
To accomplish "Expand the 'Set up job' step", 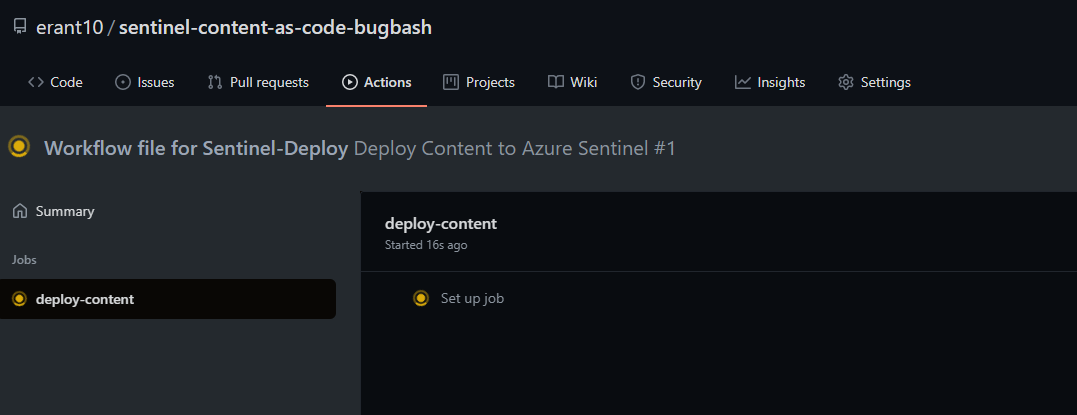I will click(x=473, y=298).
